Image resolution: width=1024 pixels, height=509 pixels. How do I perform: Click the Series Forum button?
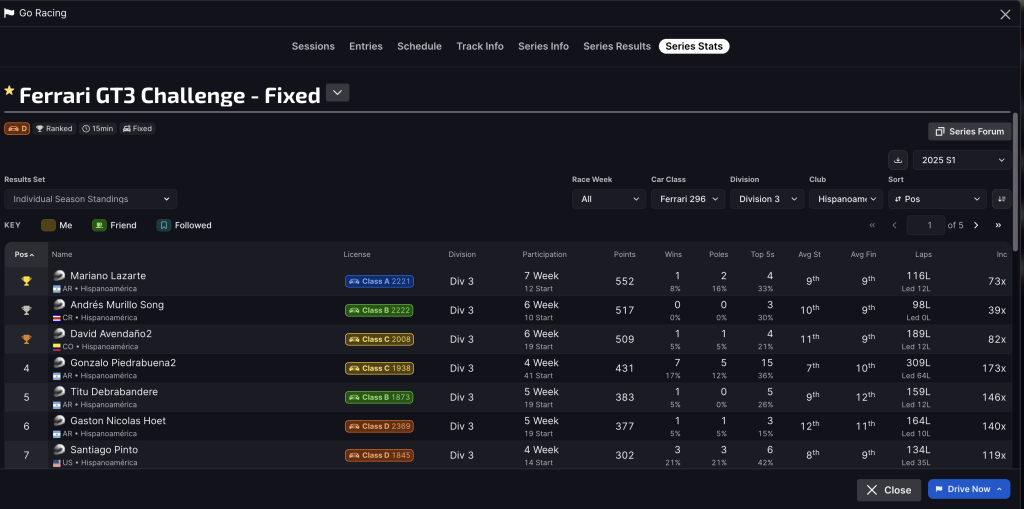(x=969, y=131)
